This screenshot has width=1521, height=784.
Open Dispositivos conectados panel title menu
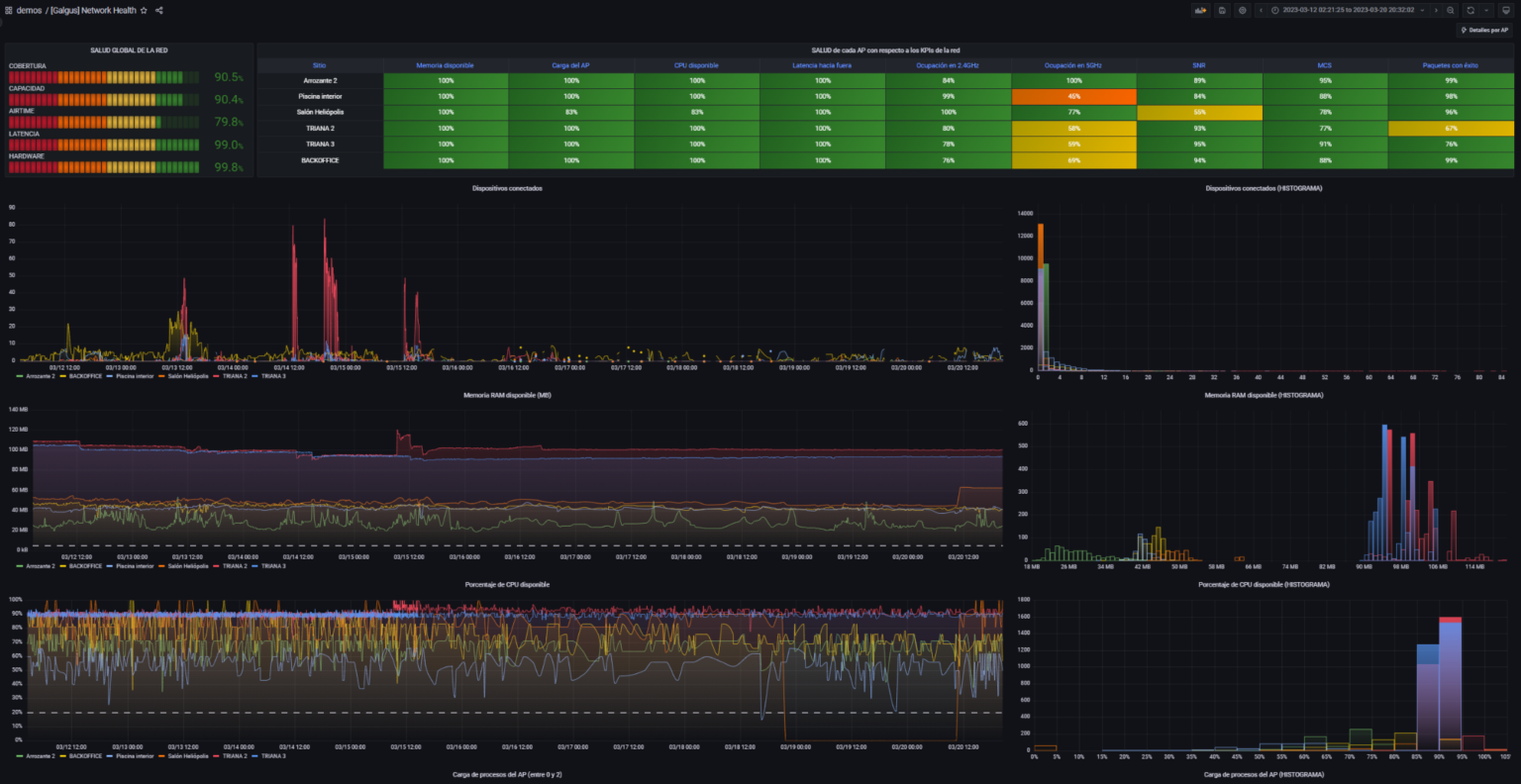coord(507,188)
